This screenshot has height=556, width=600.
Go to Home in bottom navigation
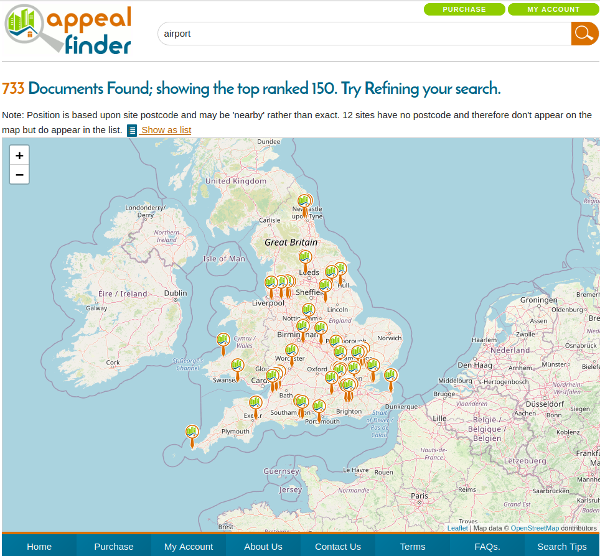[39, 546]
